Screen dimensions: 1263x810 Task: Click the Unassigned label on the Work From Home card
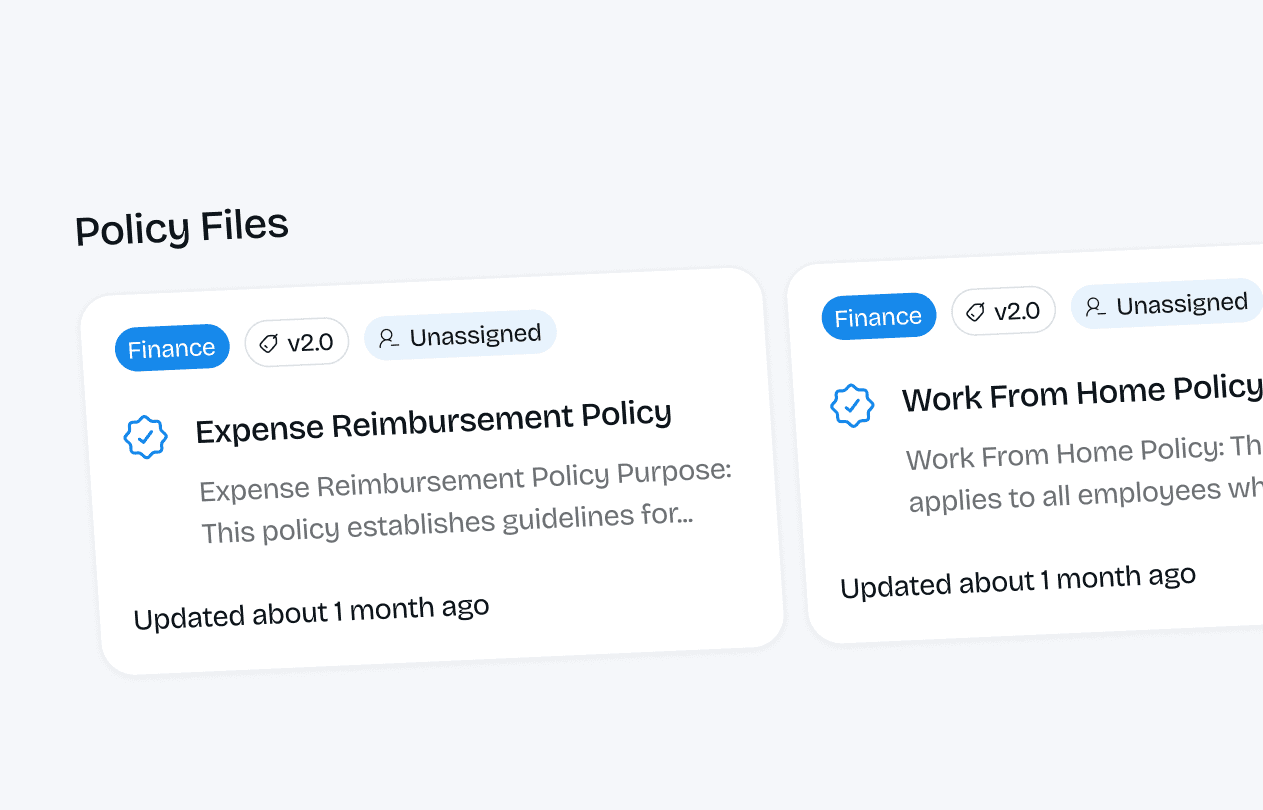pyautogui.click(x=1182, y=303)
